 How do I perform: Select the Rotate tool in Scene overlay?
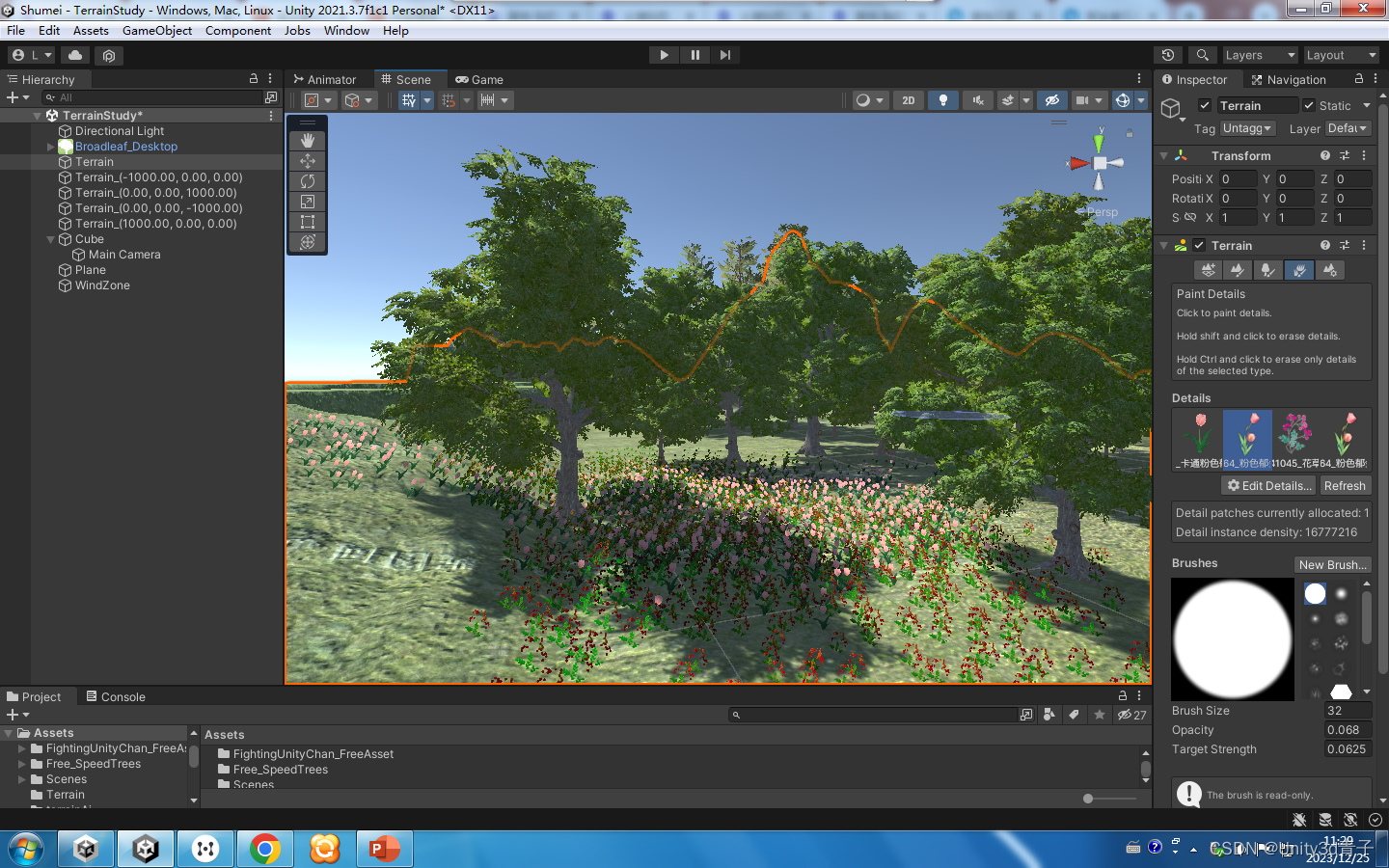(307, 181)
